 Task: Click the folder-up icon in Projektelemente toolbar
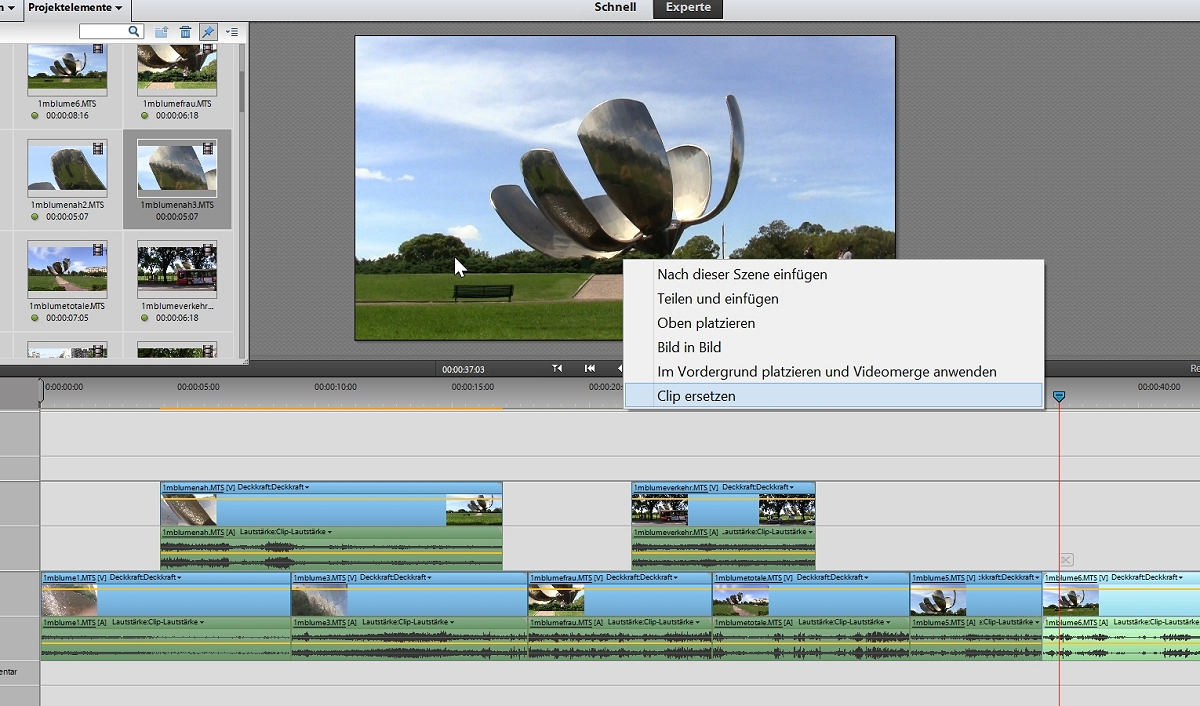point(162,32)
